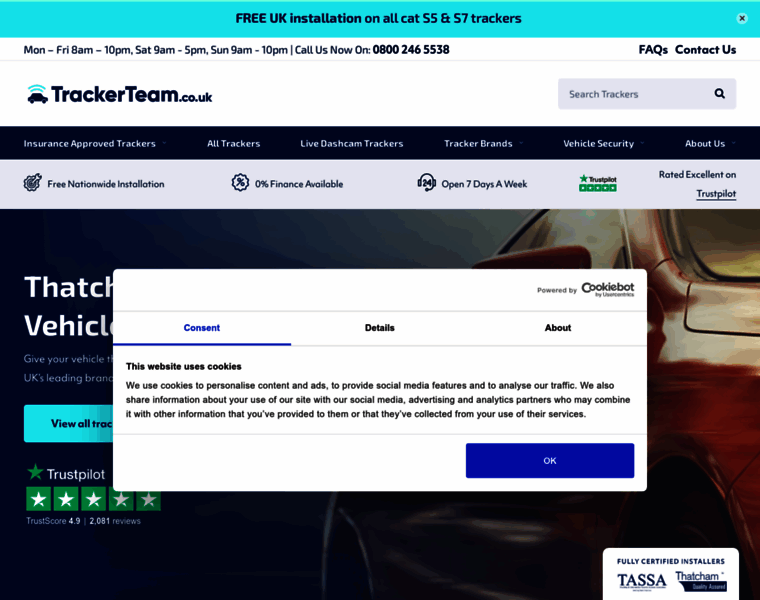Go to Live Dashcam Trackers
The width and height of the screenshot is (760, 600).
351,143
